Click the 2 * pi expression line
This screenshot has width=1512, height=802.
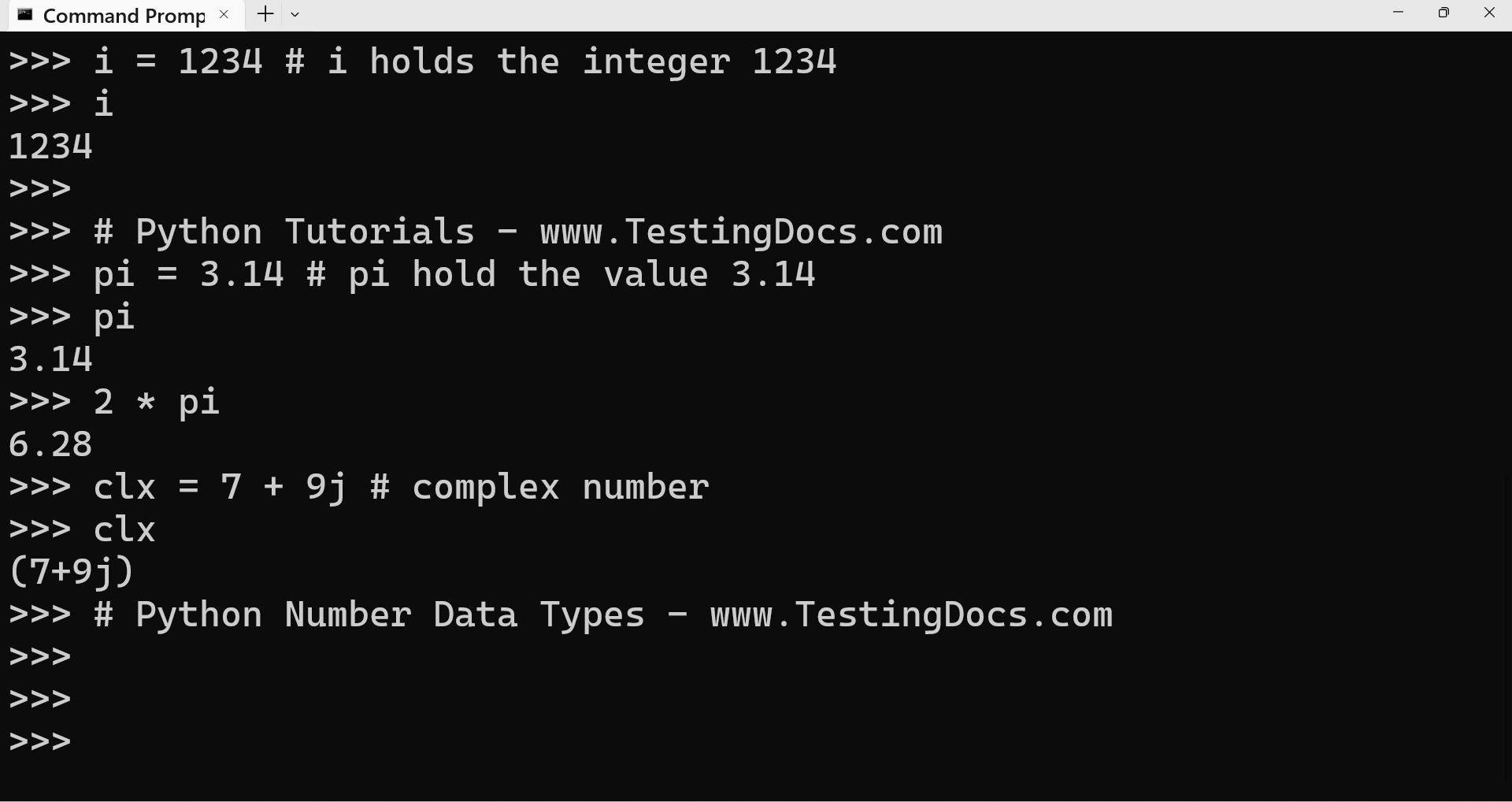point(114,402)
